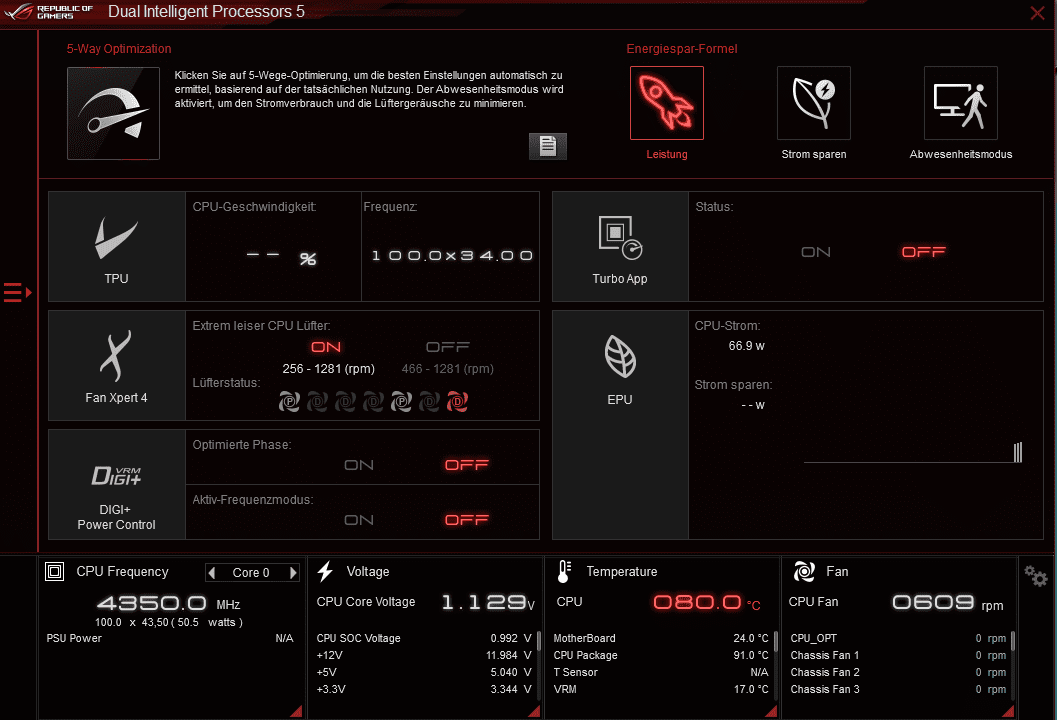Use the Temperature list scrollbar
The image size is (1057, 720).
[x=776, y=640]
